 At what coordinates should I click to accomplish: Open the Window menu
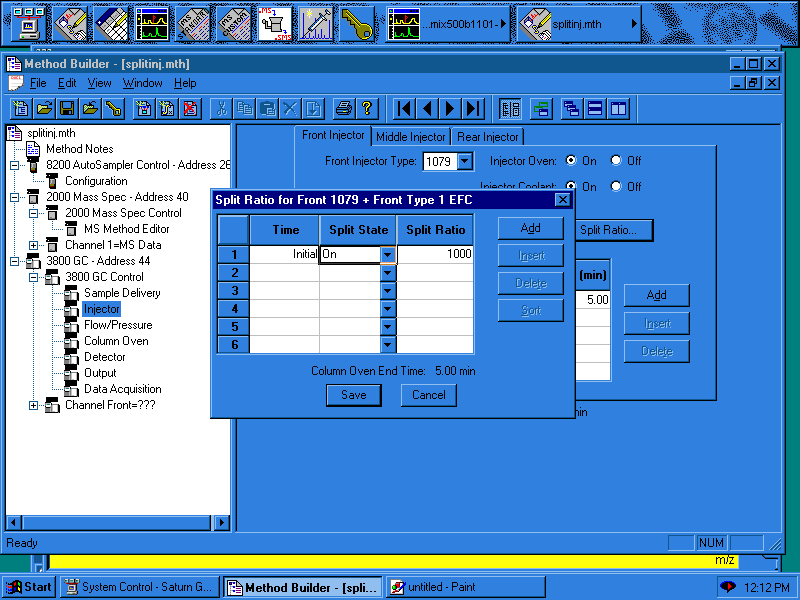(142, 83)
